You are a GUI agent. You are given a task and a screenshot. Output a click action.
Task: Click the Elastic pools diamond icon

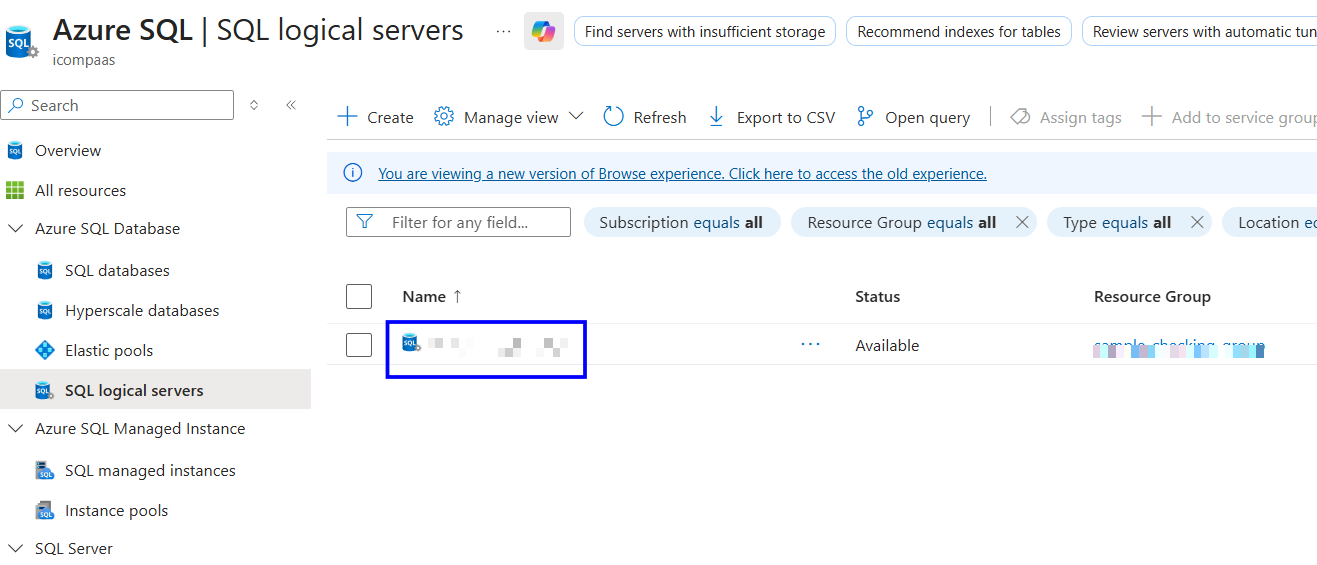point(45,351)
